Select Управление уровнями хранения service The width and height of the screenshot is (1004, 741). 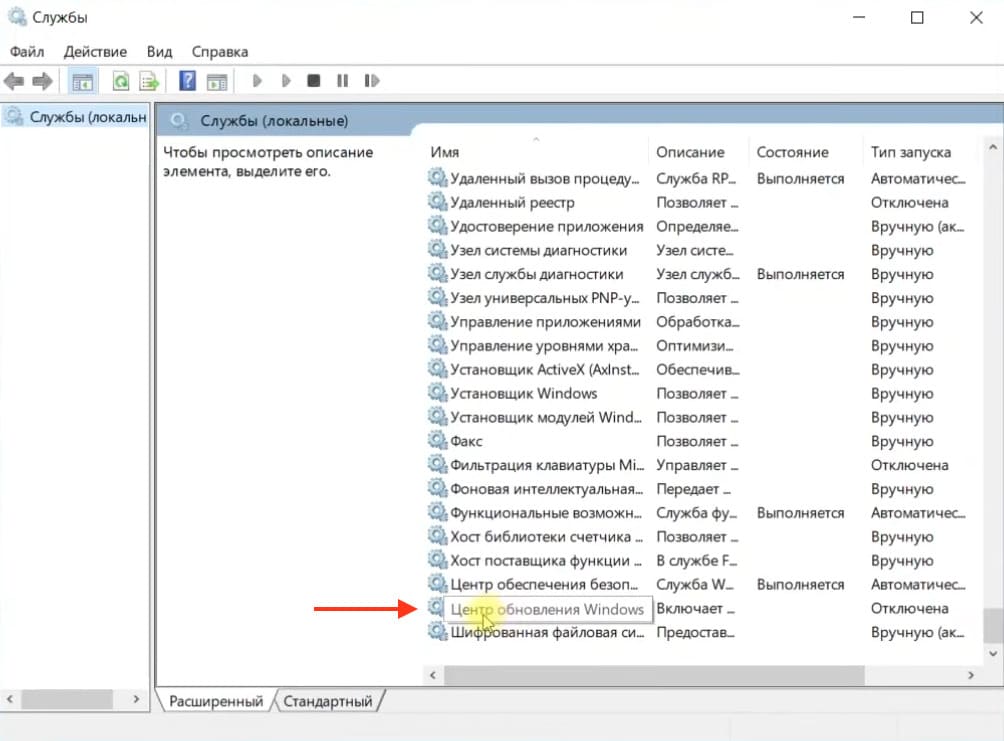point(697,346)
